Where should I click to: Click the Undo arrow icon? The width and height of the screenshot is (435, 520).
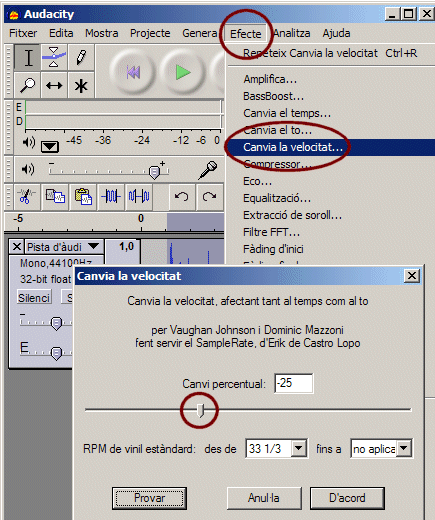(182, 197)
